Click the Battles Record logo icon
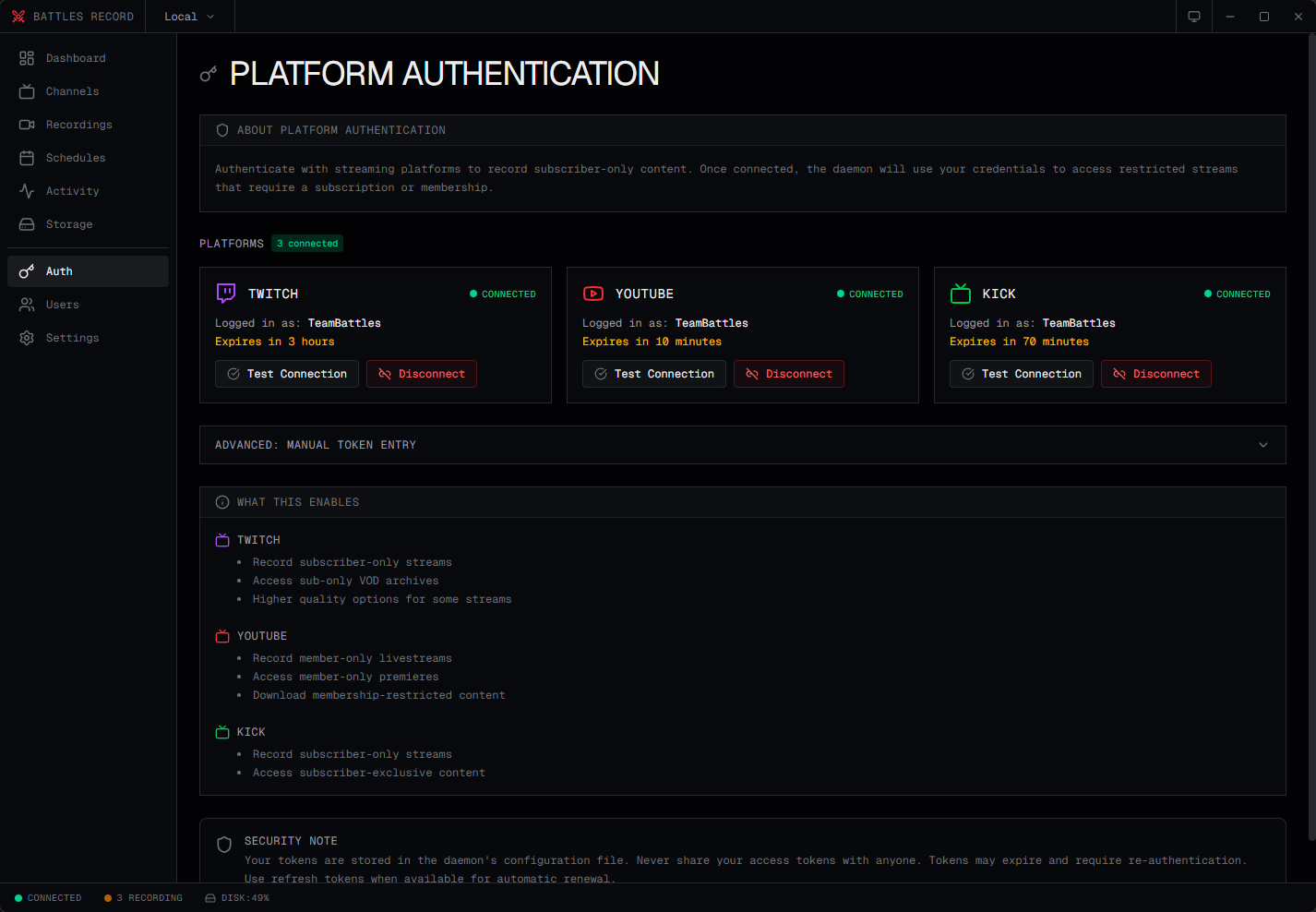 tap(18, 16)
